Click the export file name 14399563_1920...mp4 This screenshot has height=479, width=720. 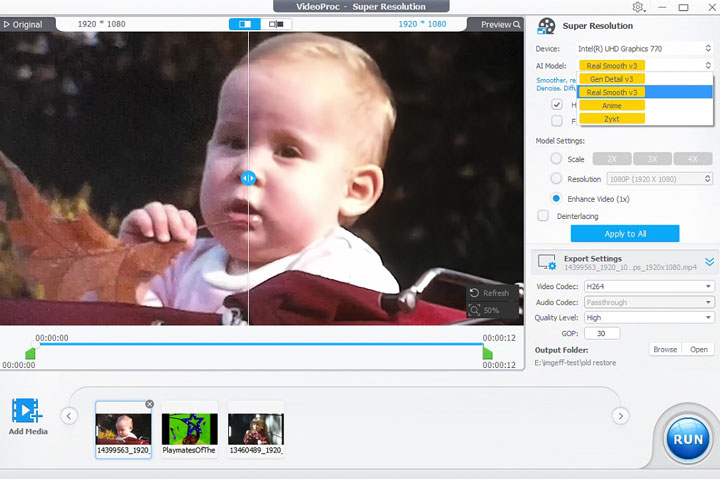(630, 267)
